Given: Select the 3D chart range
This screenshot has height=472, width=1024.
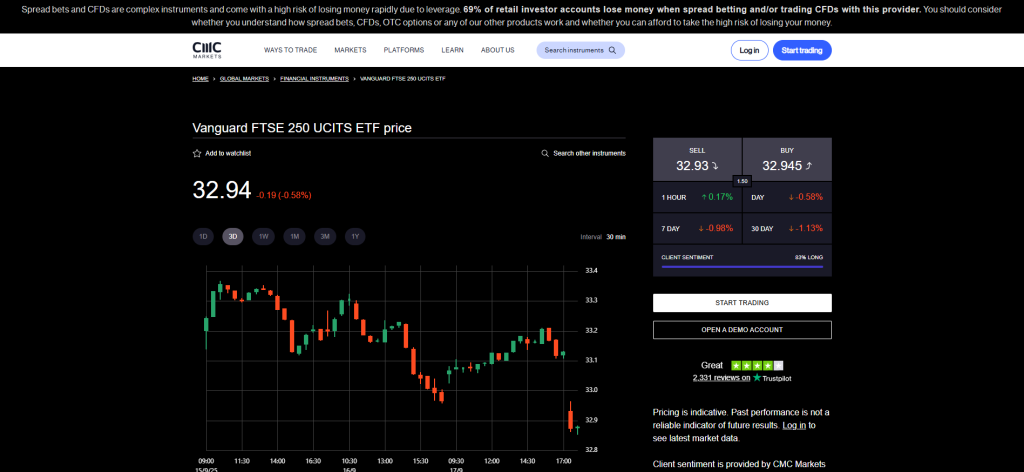Looking at the screenshot, I should pos(233,236).
